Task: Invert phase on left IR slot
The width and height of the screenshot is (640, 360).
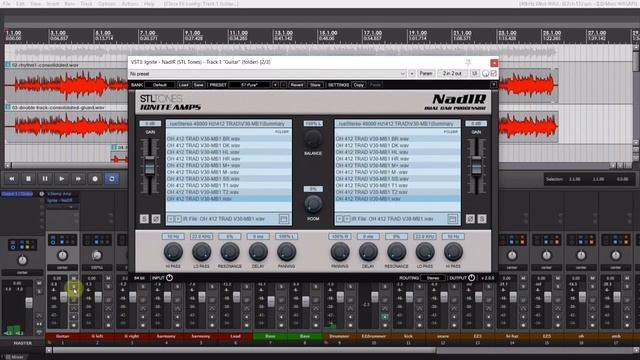Action: tap(156, 219)
